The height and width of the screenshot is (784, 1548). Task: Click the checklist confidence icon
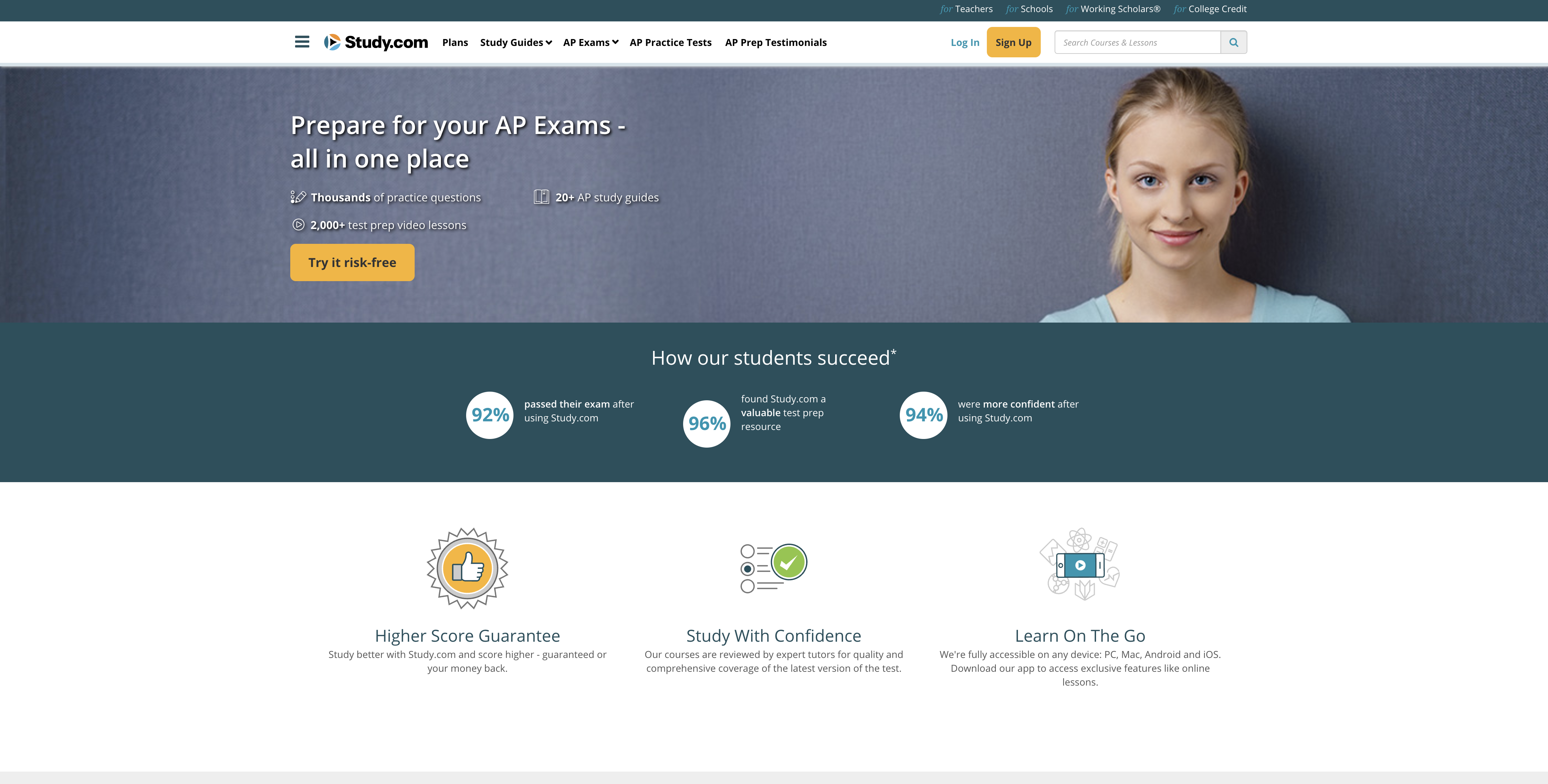[773, 568]
